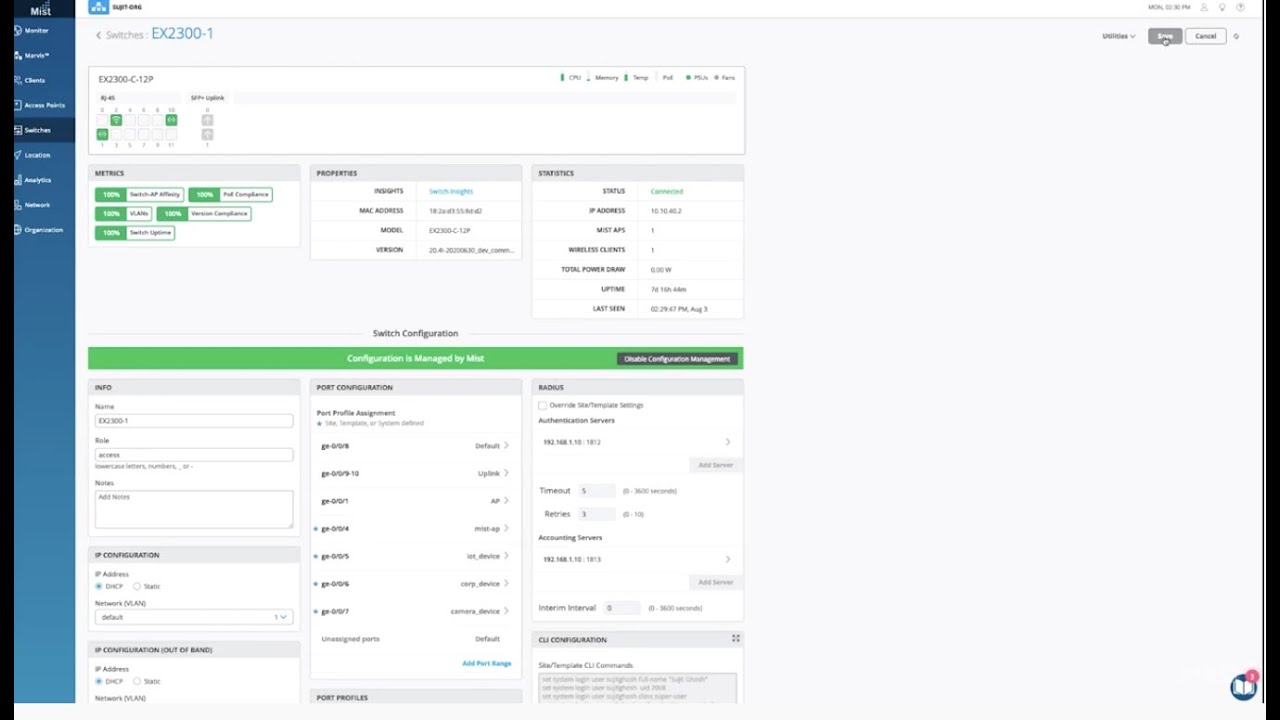Click the Mist logo
This screenshot has height=720, width=1280.
[x=40, y=9]
